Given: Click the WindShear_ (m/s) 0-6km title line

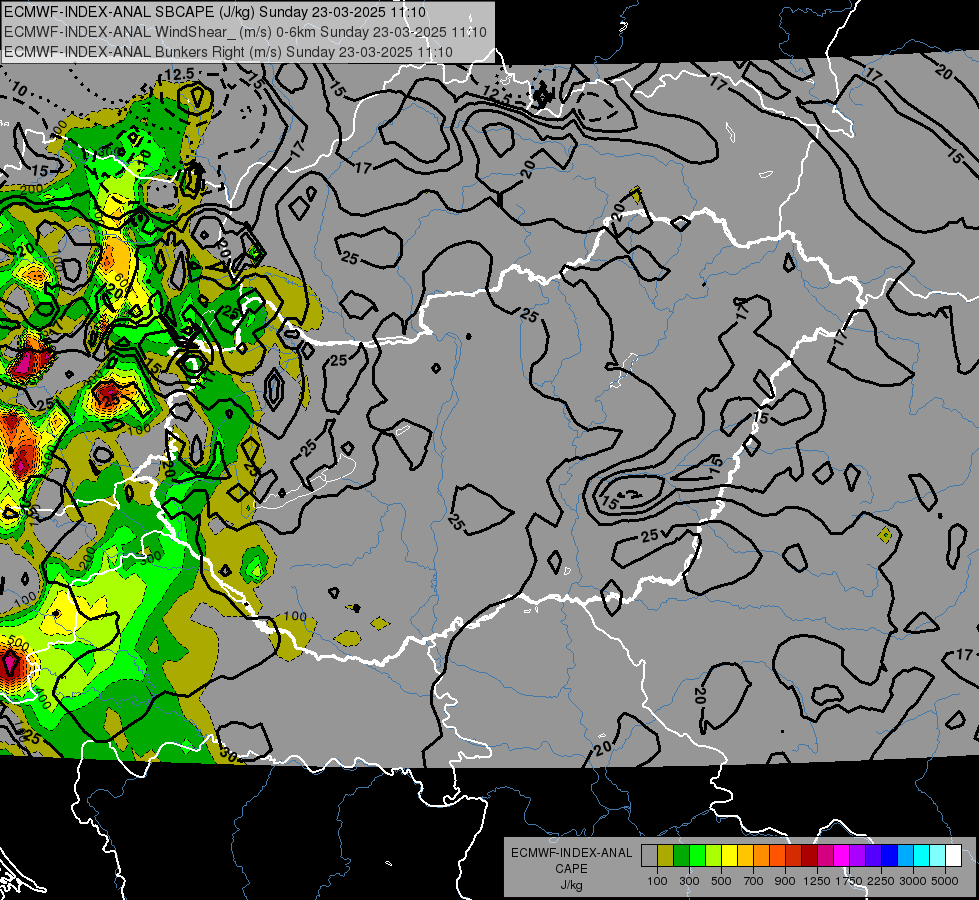Looking at the screenshot, I should [245, 32].
